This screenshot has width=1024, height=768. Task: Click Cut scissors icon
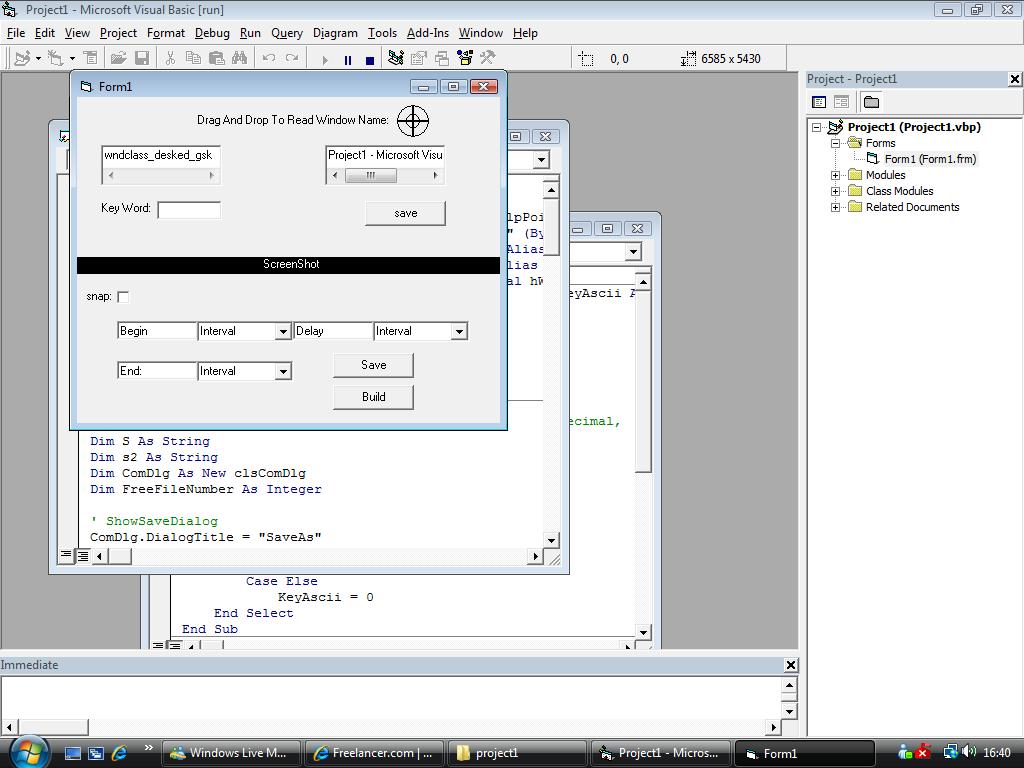coord(170,58)
